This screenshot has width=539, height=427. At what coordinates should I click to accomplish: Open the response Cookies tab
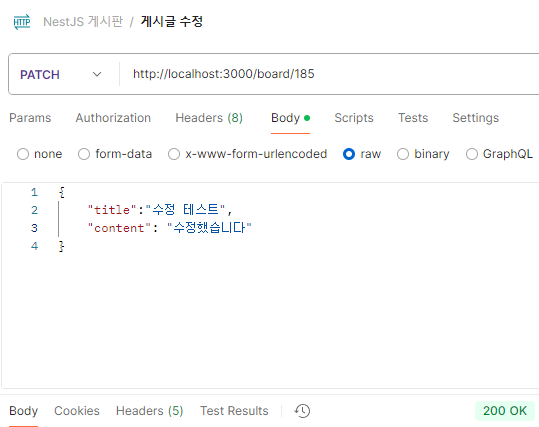click(x=77, y=411)
